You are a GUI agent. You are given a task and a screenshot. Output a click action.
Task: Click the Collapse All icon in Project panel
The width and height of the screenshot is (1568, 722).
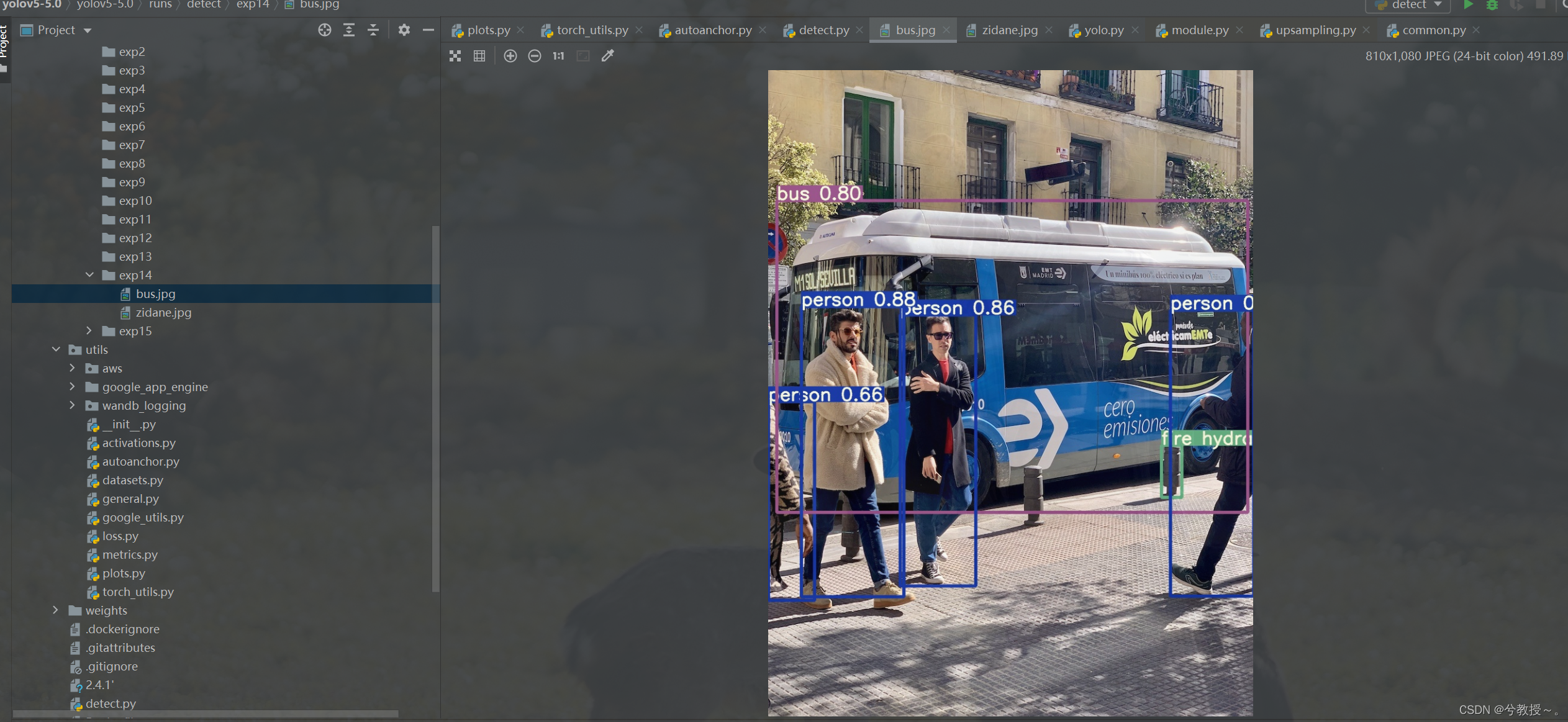point(373,30)
